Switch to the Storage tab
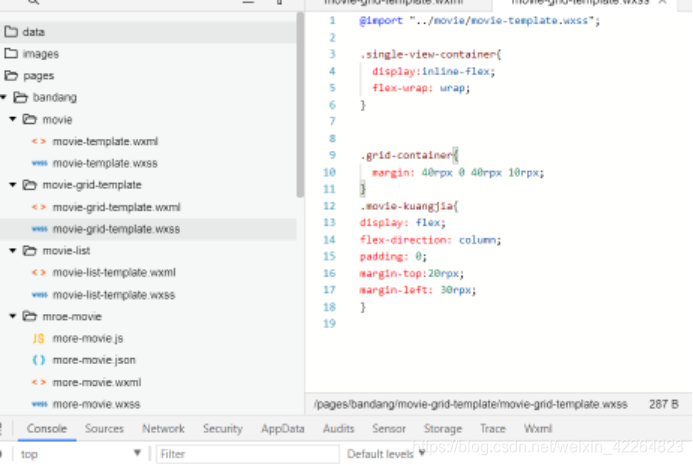This screenshot has width=693, height=465. (443, 428)
